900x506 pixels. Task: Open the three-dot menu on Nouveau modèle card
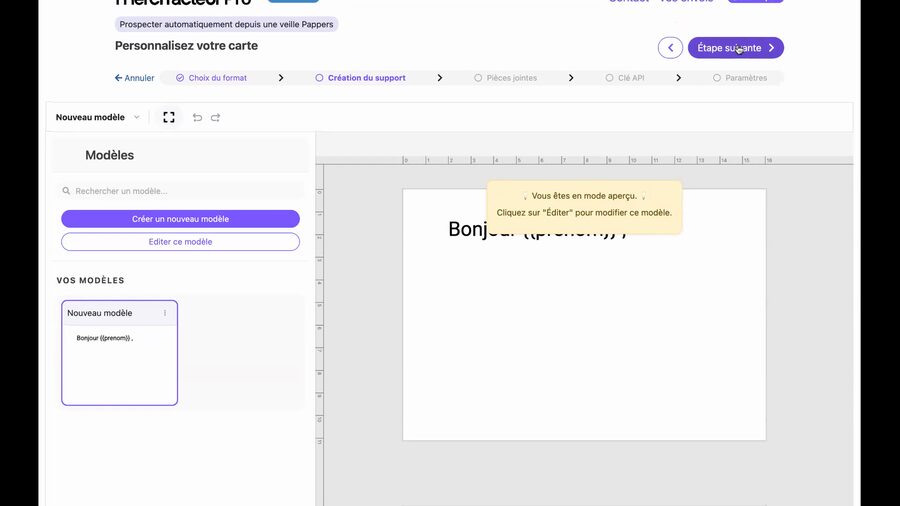click(x=165, y=313)
